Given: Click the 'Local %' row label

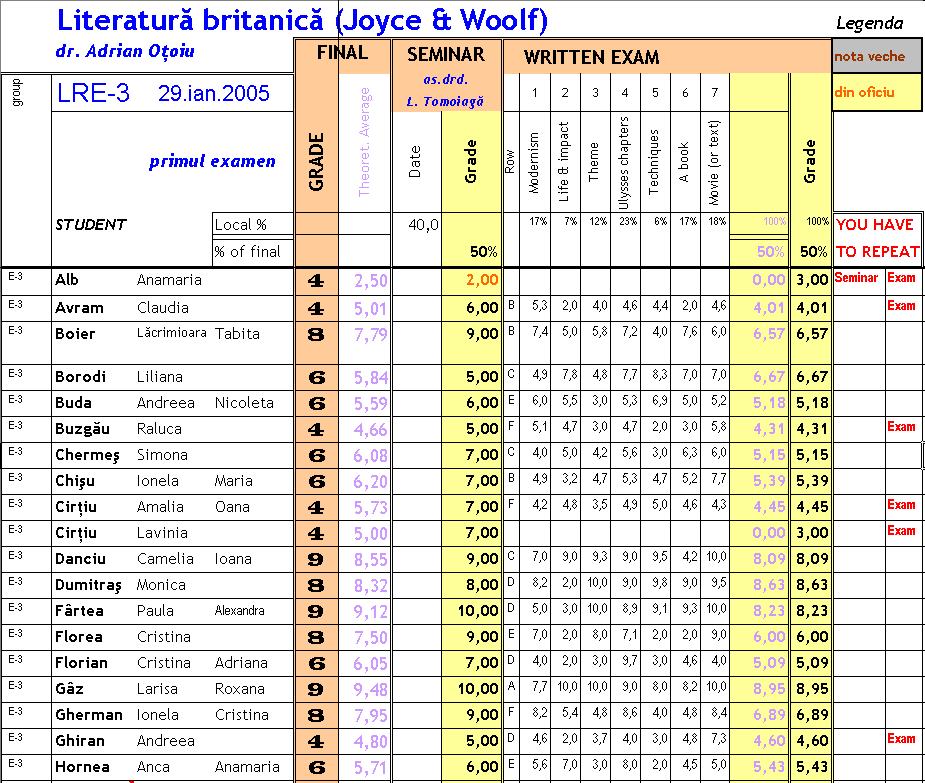Looking at the screenshot, I should [x=241, y=225].
